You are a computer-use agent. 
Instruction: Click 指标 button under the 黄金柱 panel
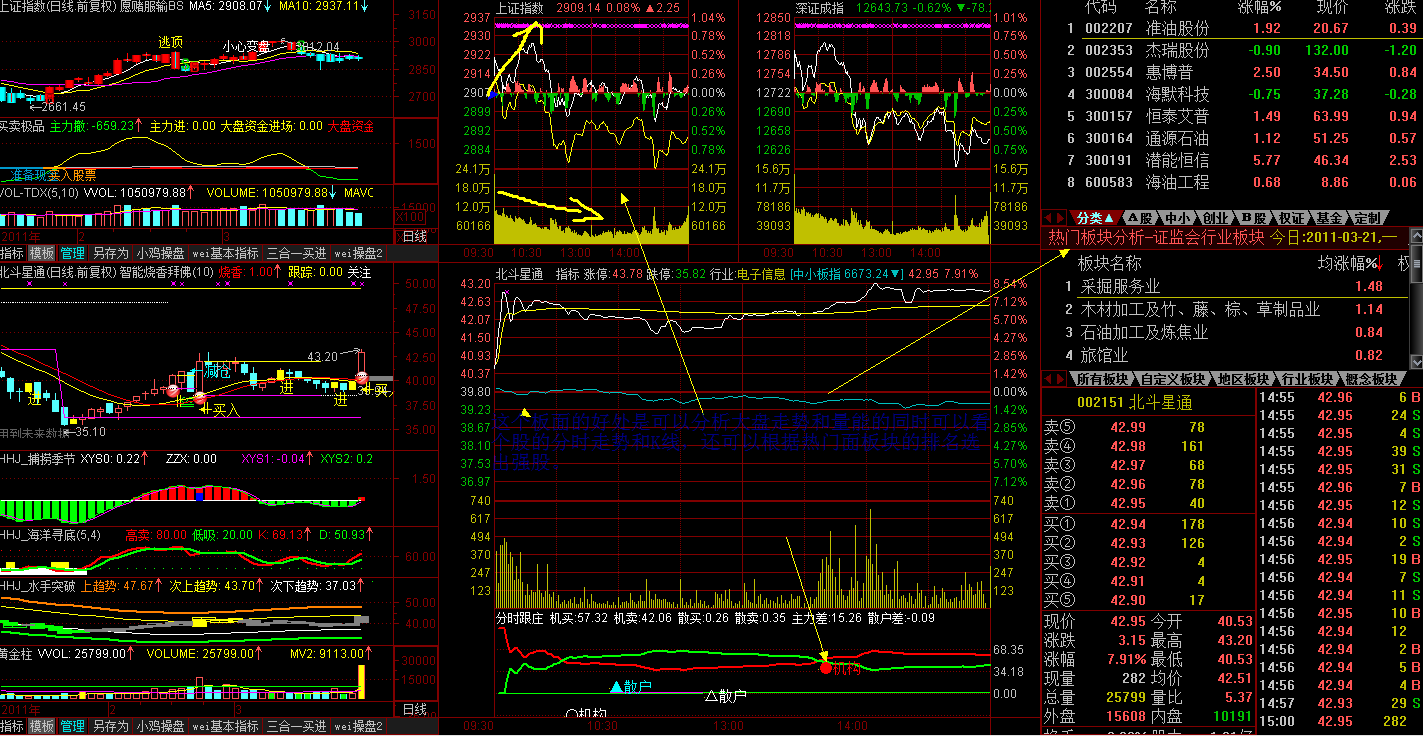coord(13,726)
